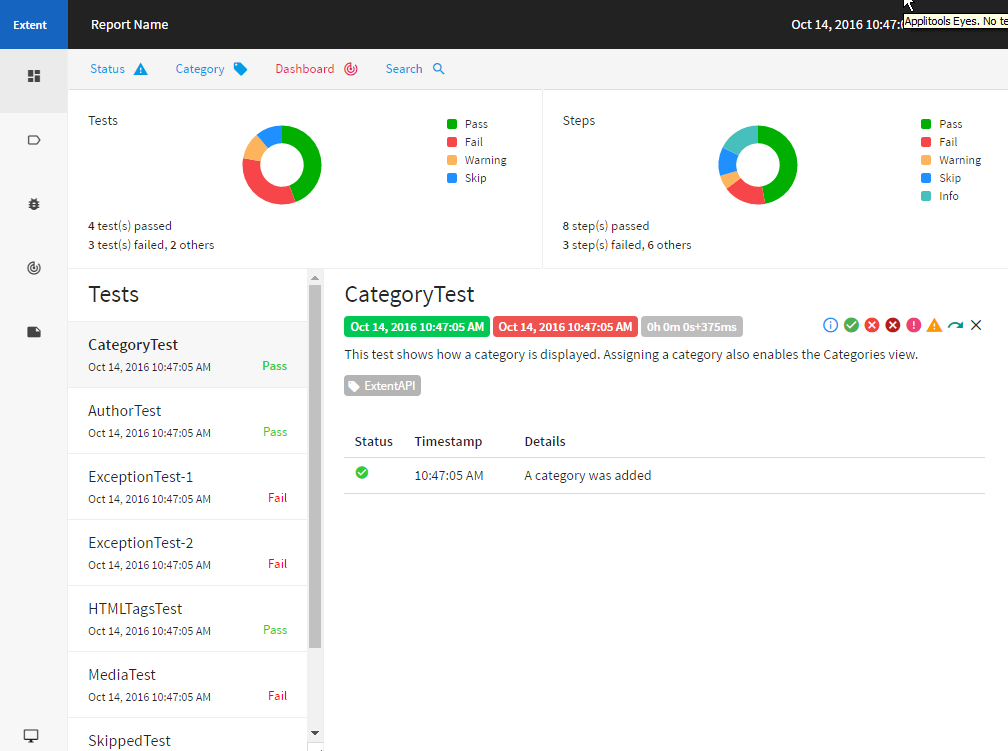
Task: Filter steps by orange warning triangle icon
Action: pos(934,325)
